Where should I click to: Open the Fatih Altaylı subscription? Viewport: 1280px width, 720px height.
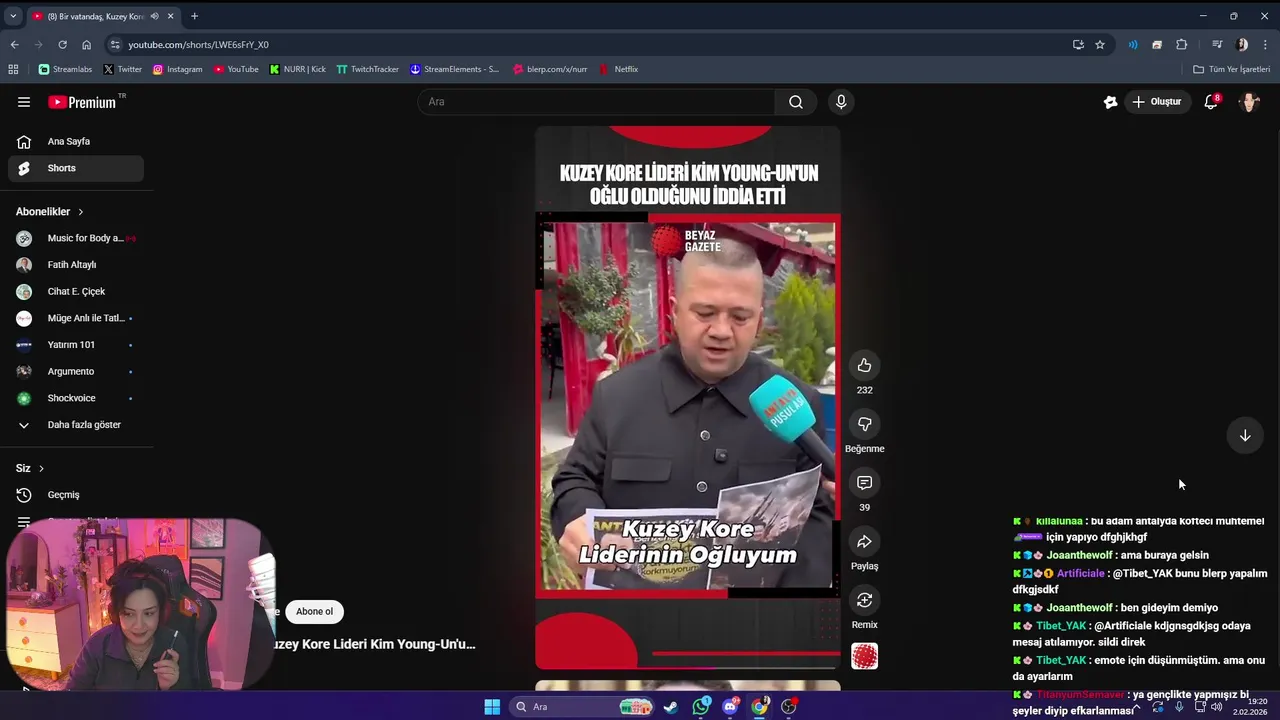[76, 265]
